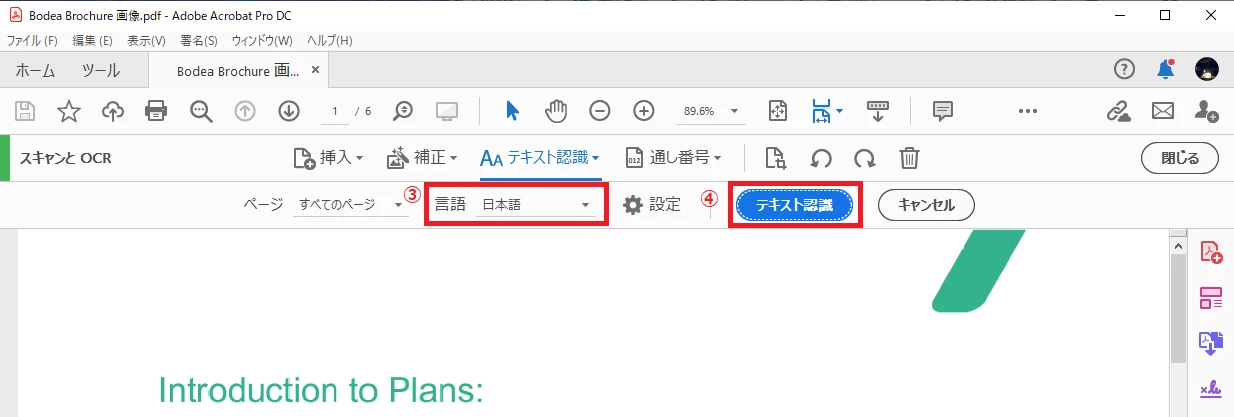Expand the 補正 enhance dropdown

pos(422,158)
